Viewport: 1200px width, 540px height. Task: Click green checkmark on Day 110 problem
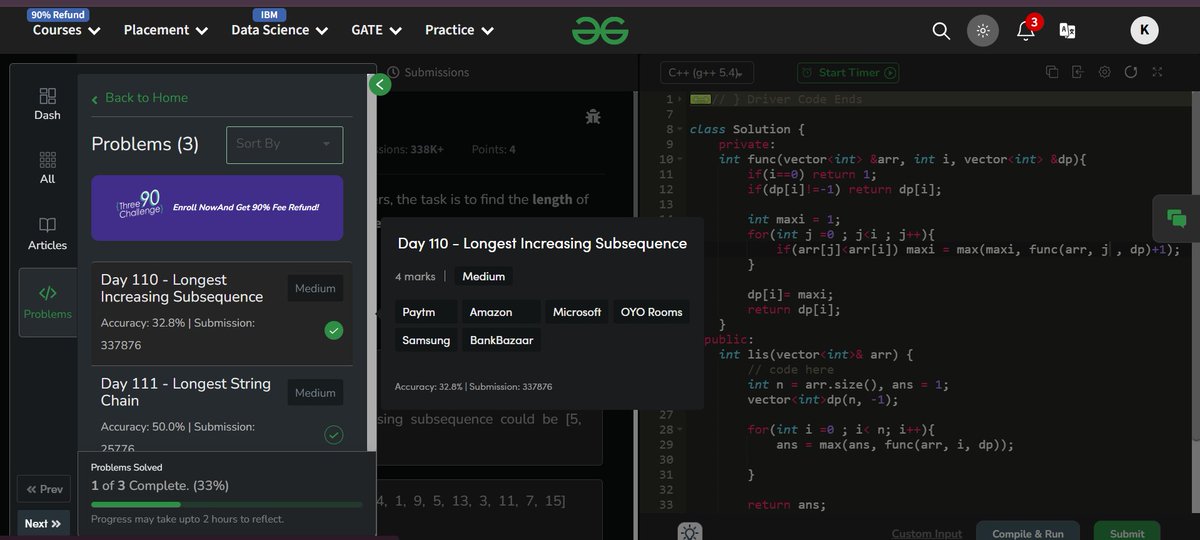coord(334,330)
